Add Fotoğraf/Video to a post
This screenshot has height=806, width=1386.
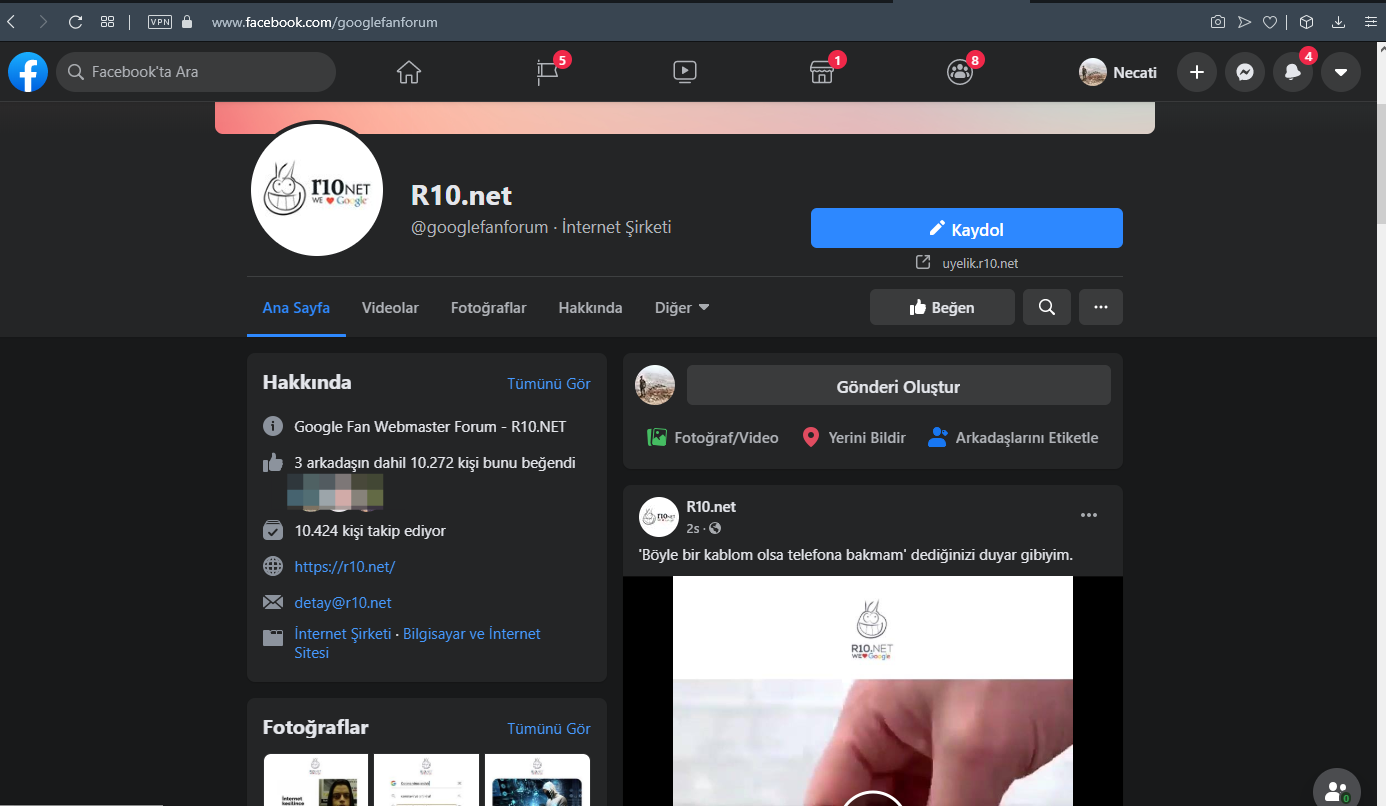pyautogui.click(x=713, y=437)
